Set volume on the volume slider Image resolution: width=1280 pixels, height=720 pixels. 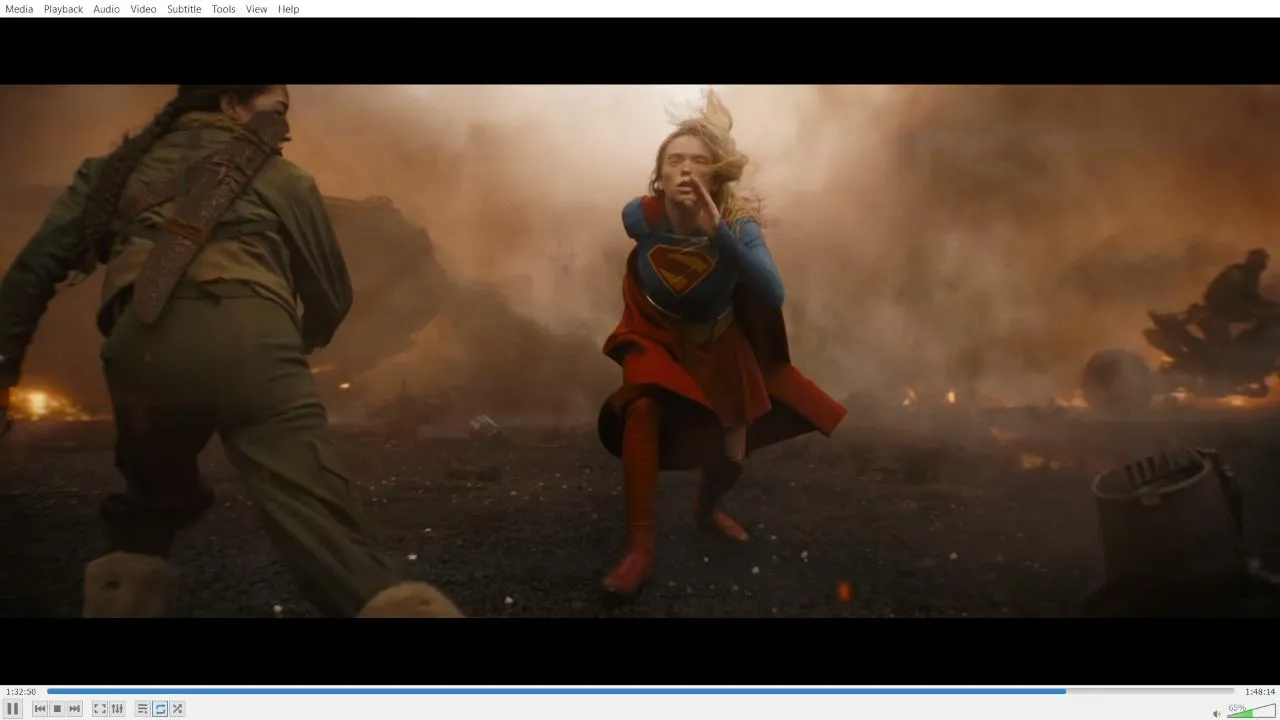[x=1251, y=711]
